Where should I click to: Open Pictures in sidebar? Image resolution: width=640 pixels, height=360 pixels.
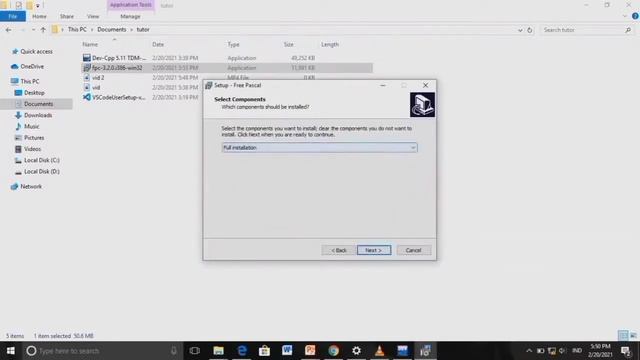(x=33, y=138)
